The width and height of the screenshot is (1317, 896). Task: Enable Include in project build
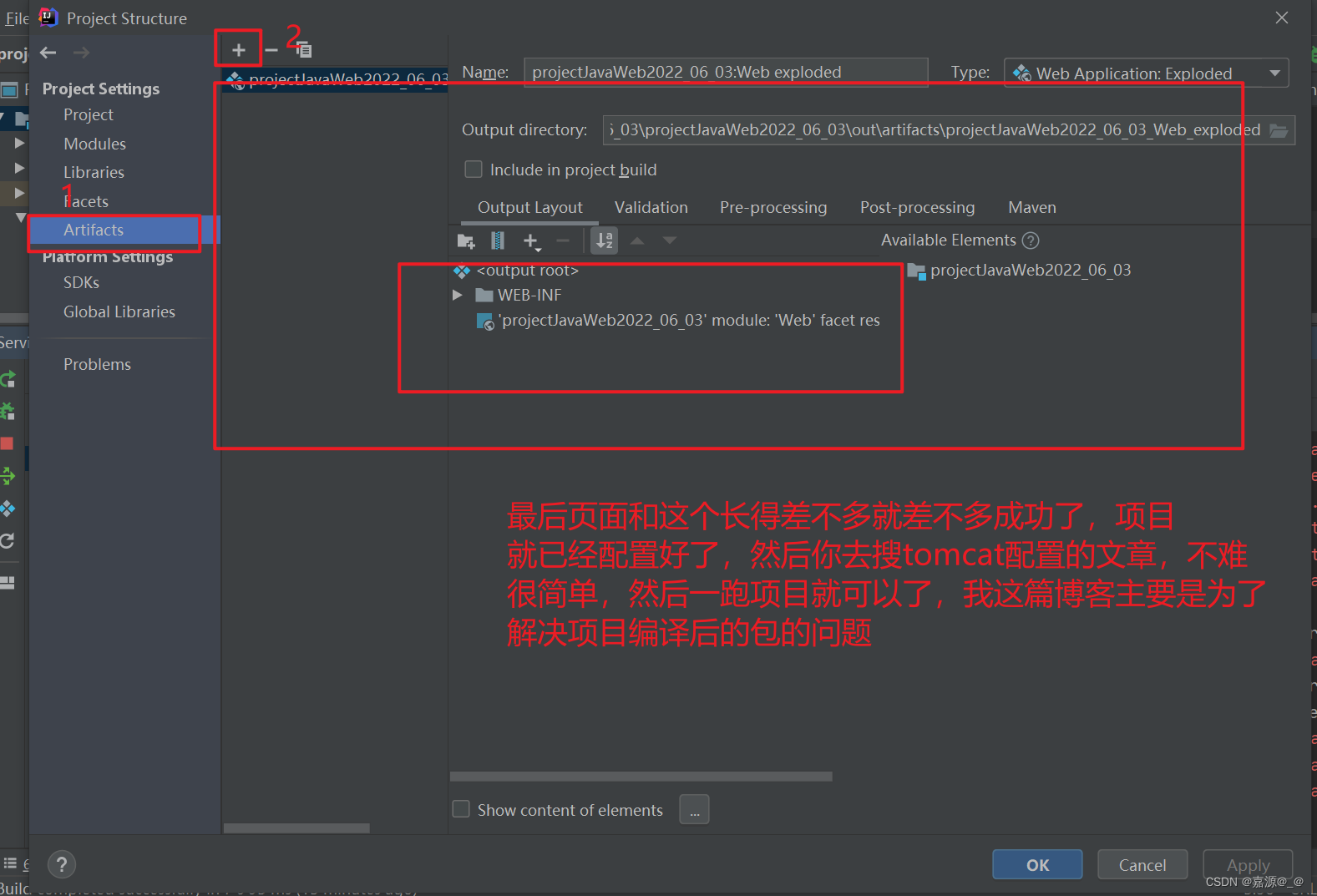click(474, 170)
